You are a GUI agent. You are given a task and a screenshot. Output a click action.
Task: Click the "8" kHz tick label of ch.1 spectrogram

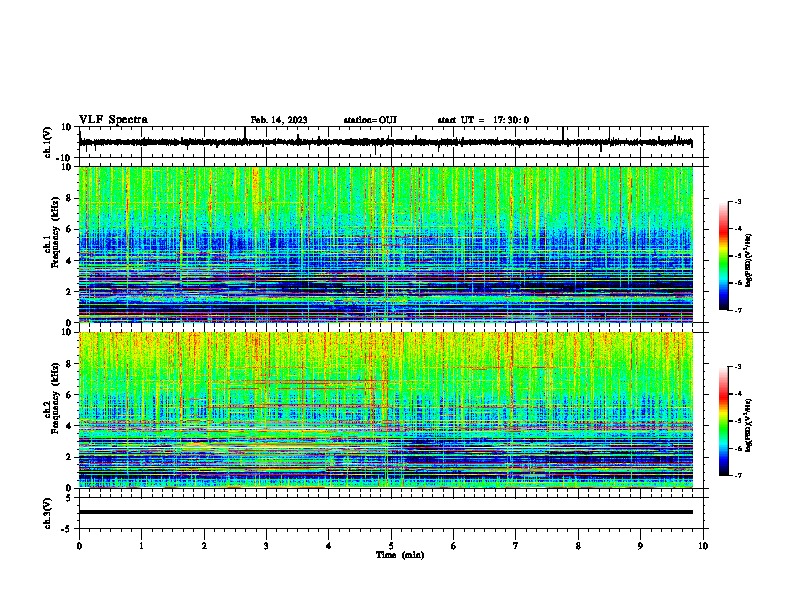69,198
